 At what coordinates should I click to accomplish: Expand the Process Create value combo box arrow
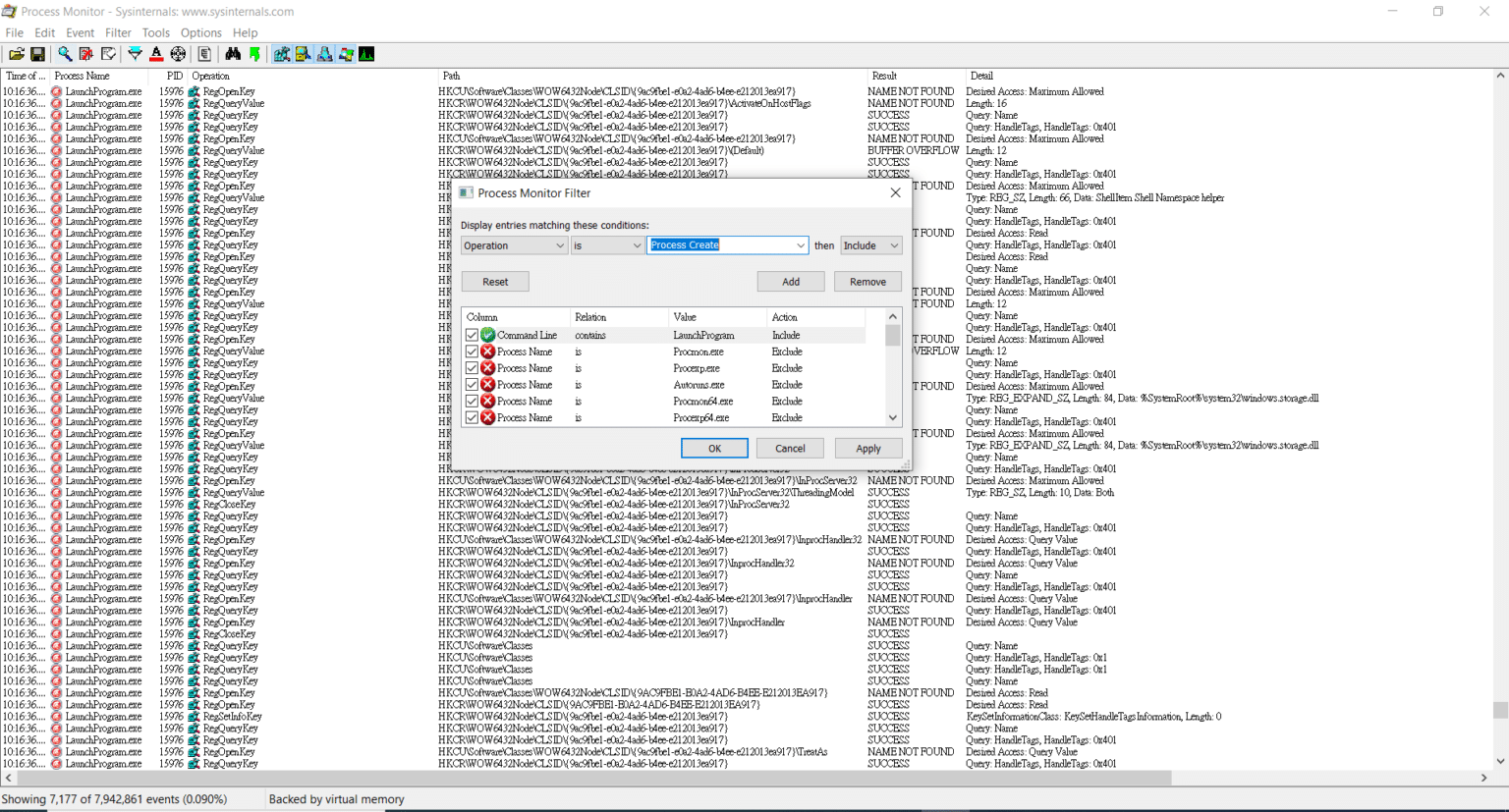[x=801, y=245]
